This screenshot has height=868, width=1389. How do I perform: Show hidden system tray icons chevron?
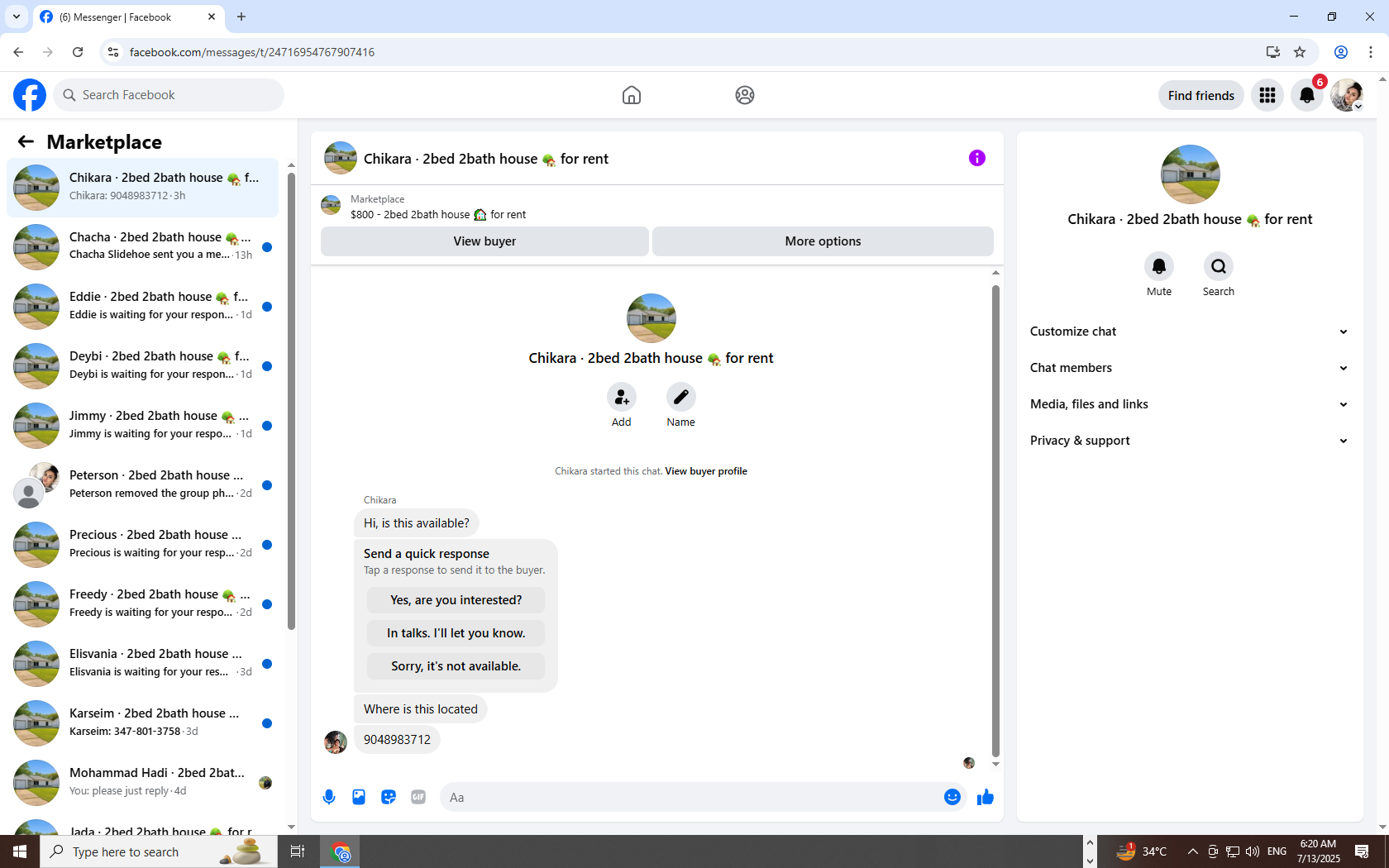point(1192,851)
